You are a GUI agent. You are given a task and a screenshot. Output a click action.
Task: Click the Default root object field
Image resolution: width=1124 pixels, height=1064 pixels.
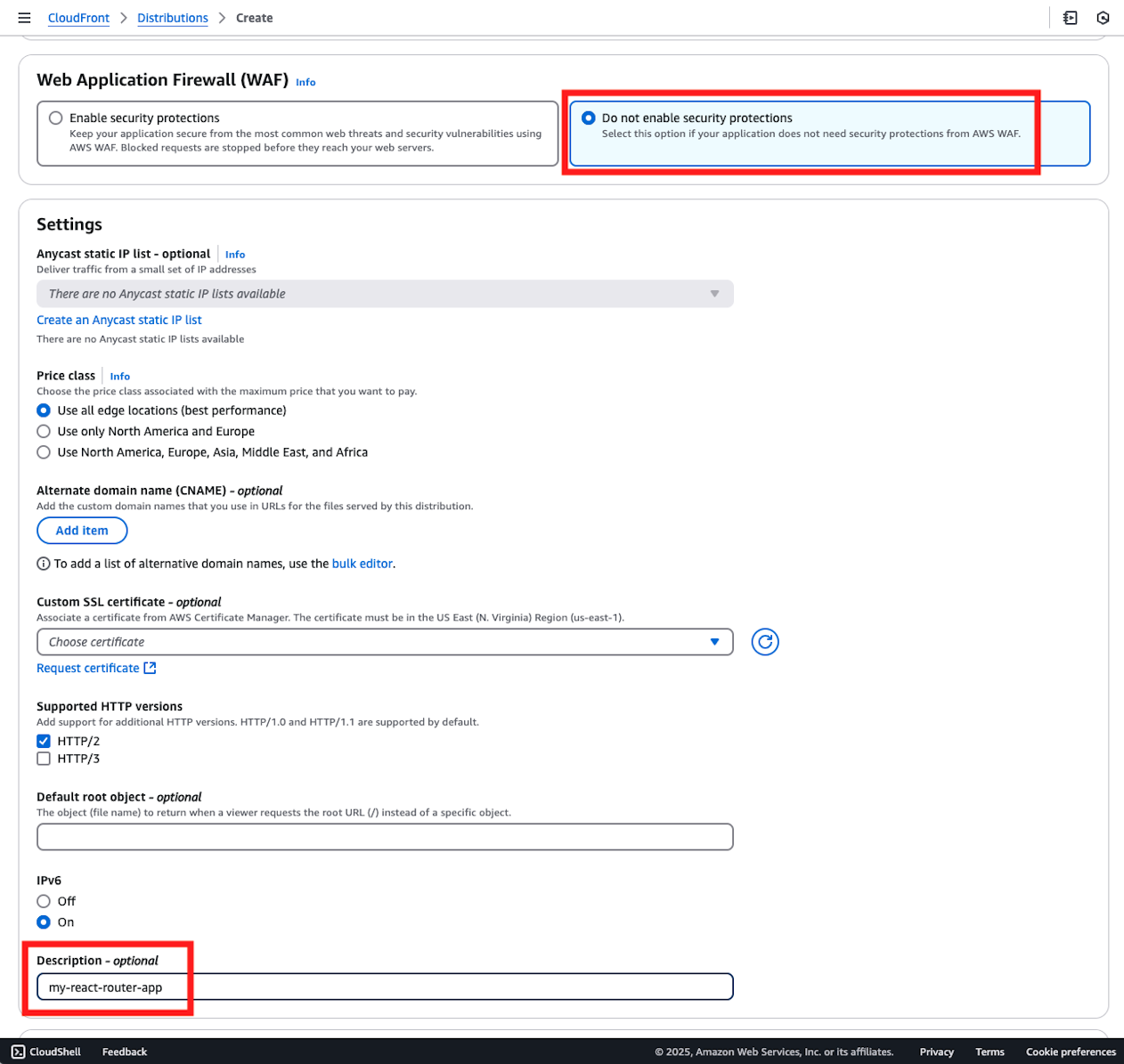click(x=385, y=837)
